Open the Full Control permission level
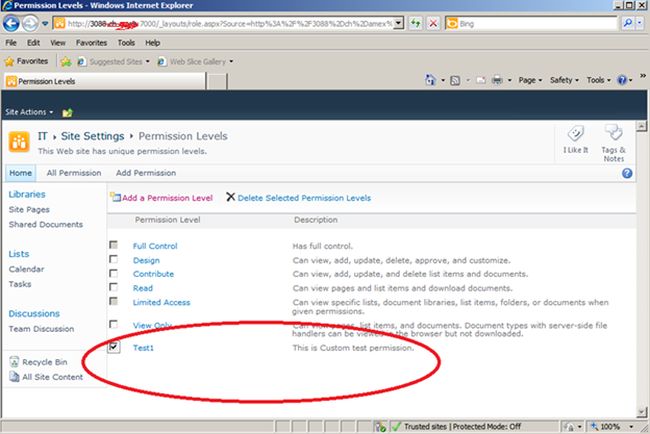 [x=155, y=246]
